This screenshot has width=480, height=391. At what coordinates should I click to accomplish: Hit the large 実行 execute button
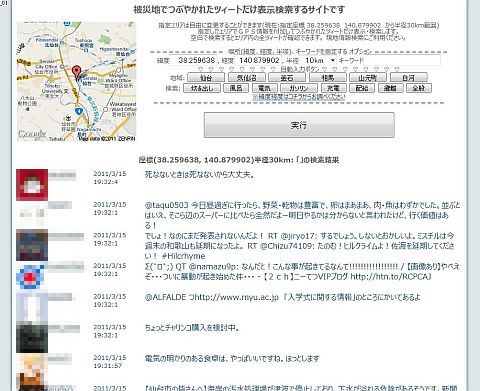pos(299,125)
